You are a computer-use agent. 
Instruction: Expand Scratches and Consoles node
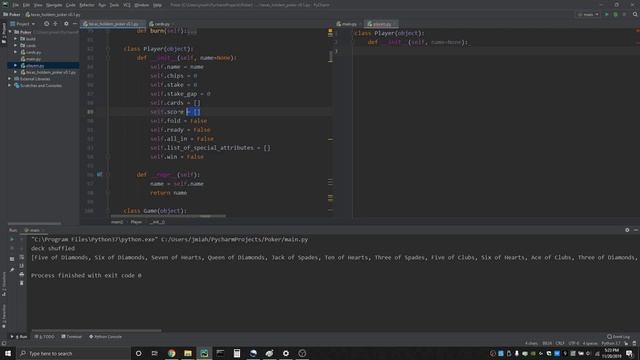[x=9, y=85]
